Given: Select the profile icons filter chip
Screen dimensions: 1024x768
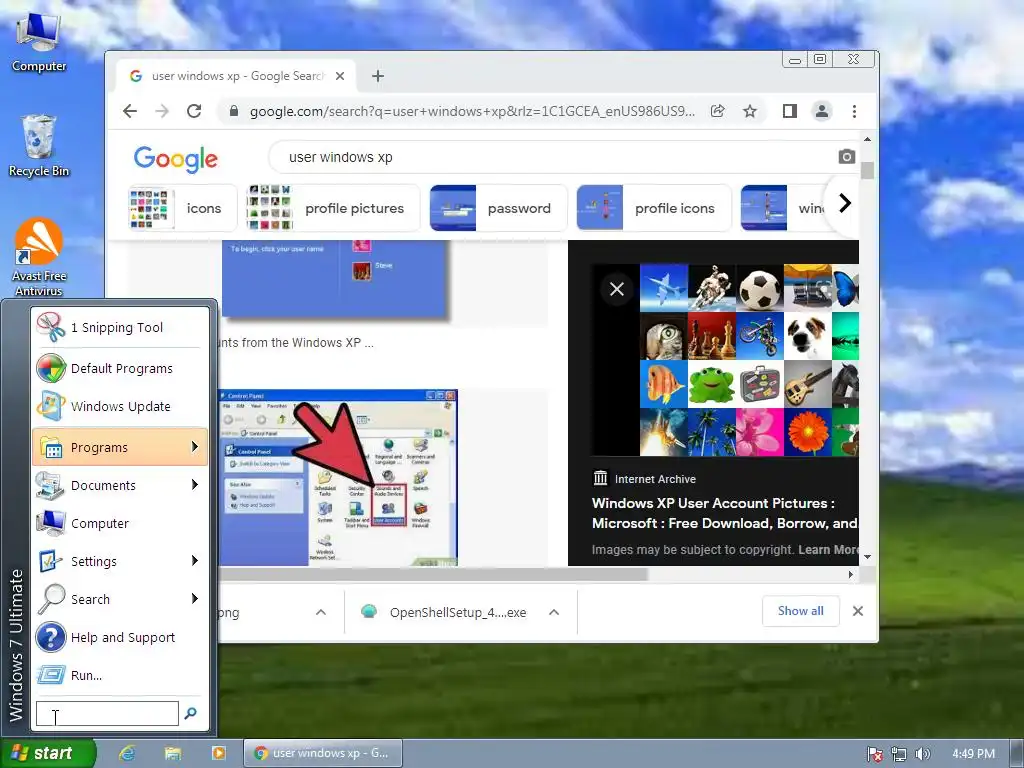Looking at the screenshot, I should [654, 208].
